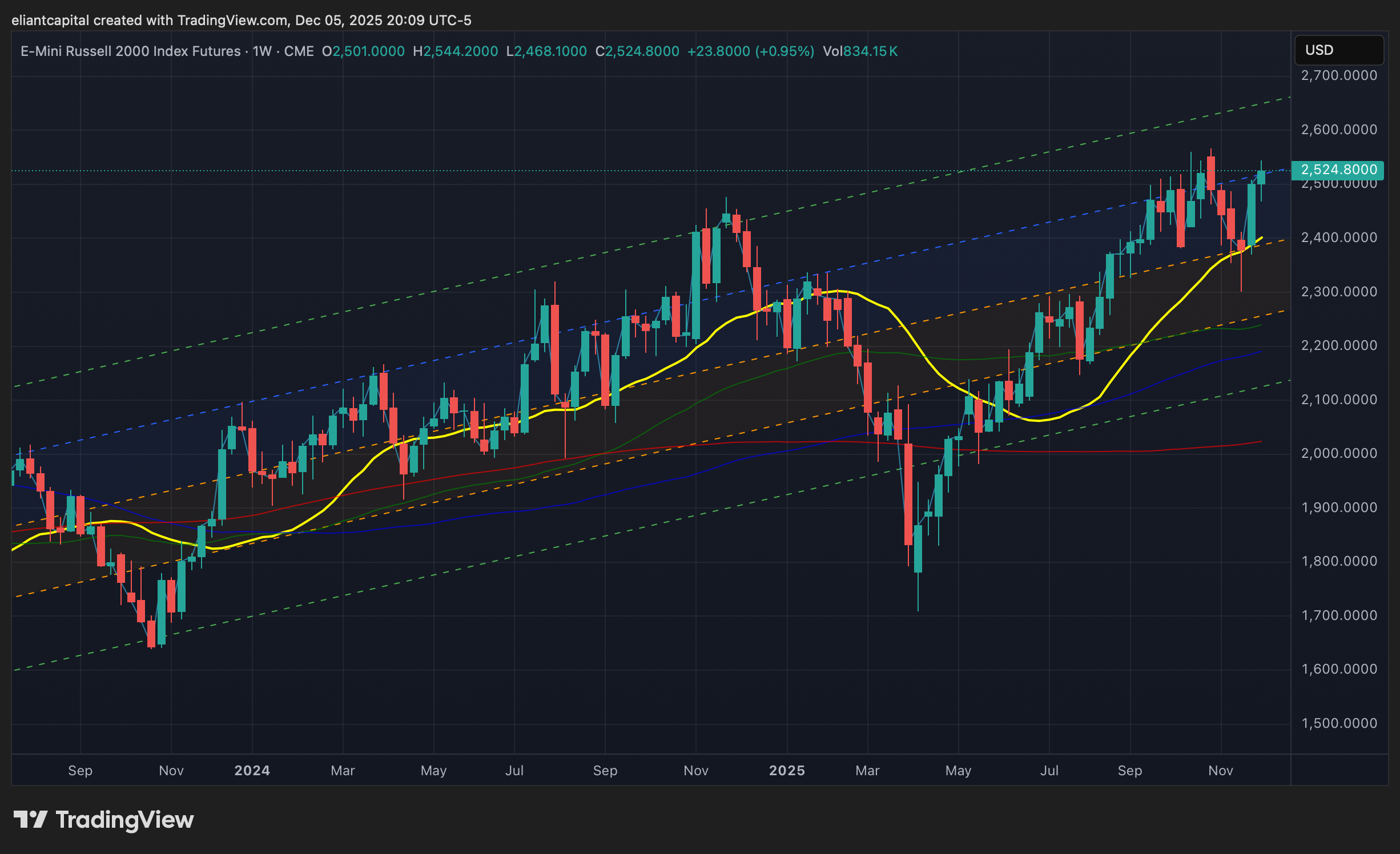Click the CME exchange label
This screenshot has height=854, width=1400.
point(299,51)
